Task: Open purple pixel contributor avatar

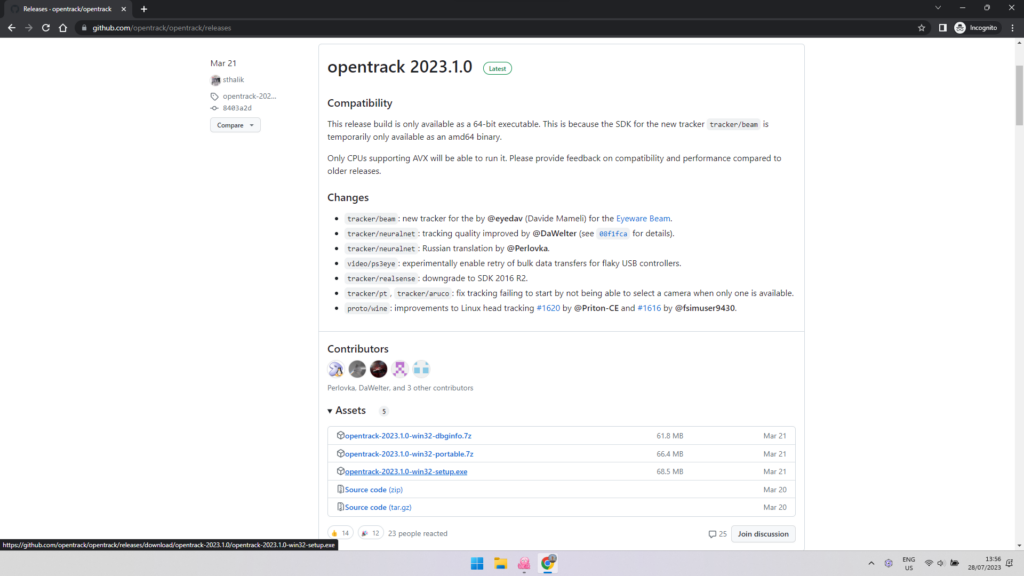Action: (400, 369)
